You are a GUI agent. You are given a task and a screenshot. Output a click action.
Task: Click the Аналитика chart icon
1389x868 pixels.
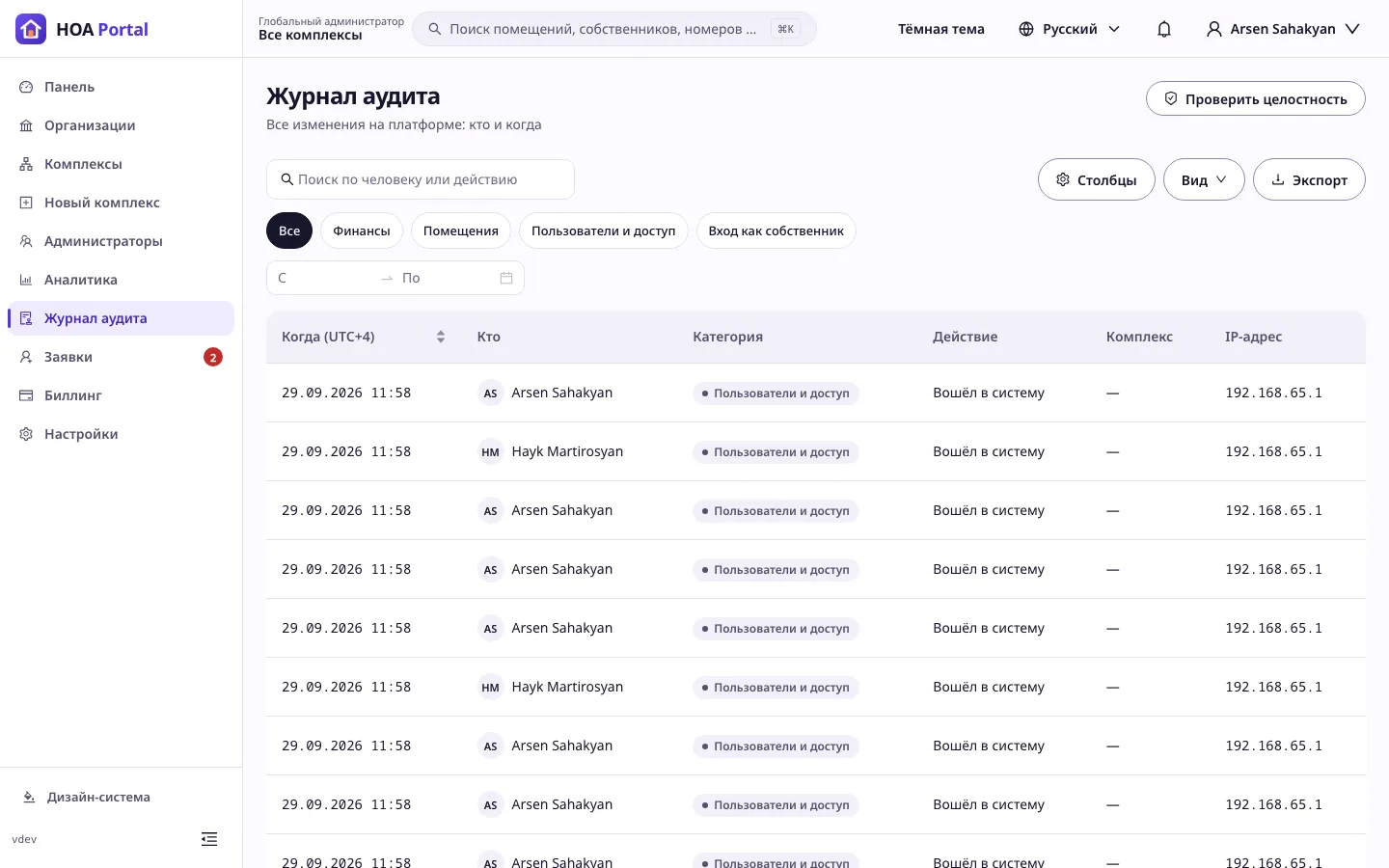pyautogui.click(x=26, y=280)
